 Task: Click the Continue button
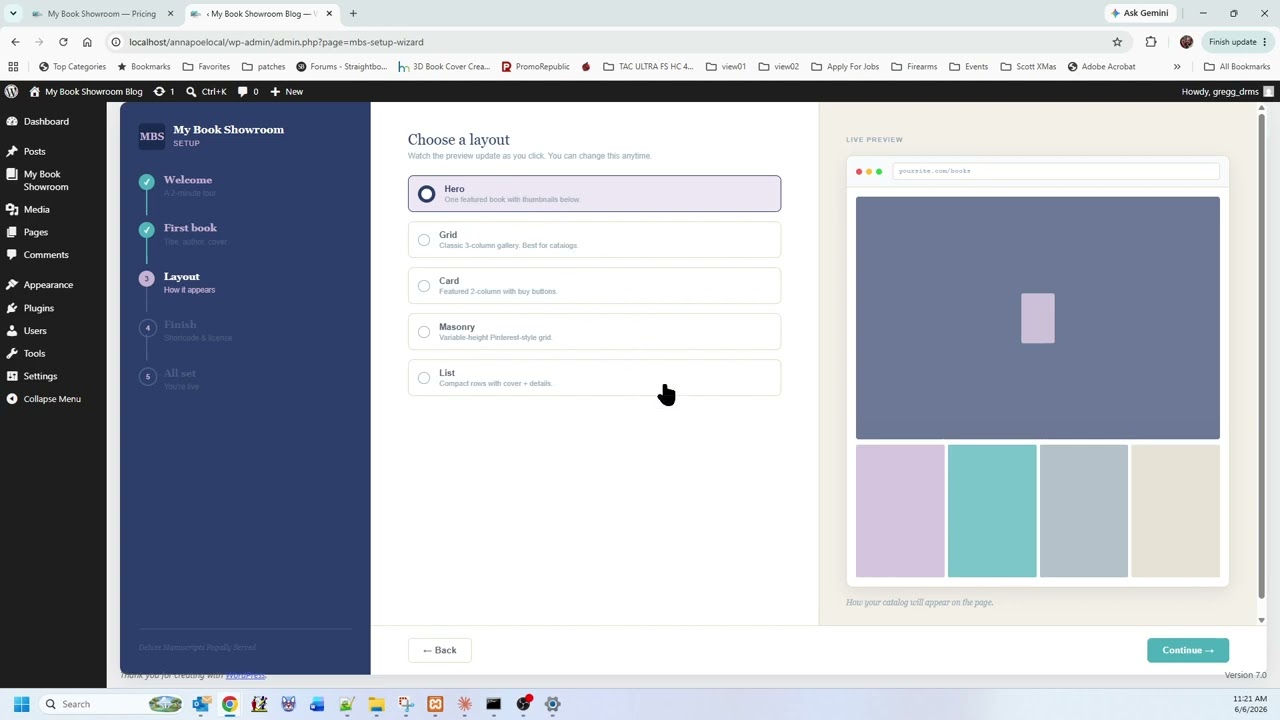pos(1188,650)
